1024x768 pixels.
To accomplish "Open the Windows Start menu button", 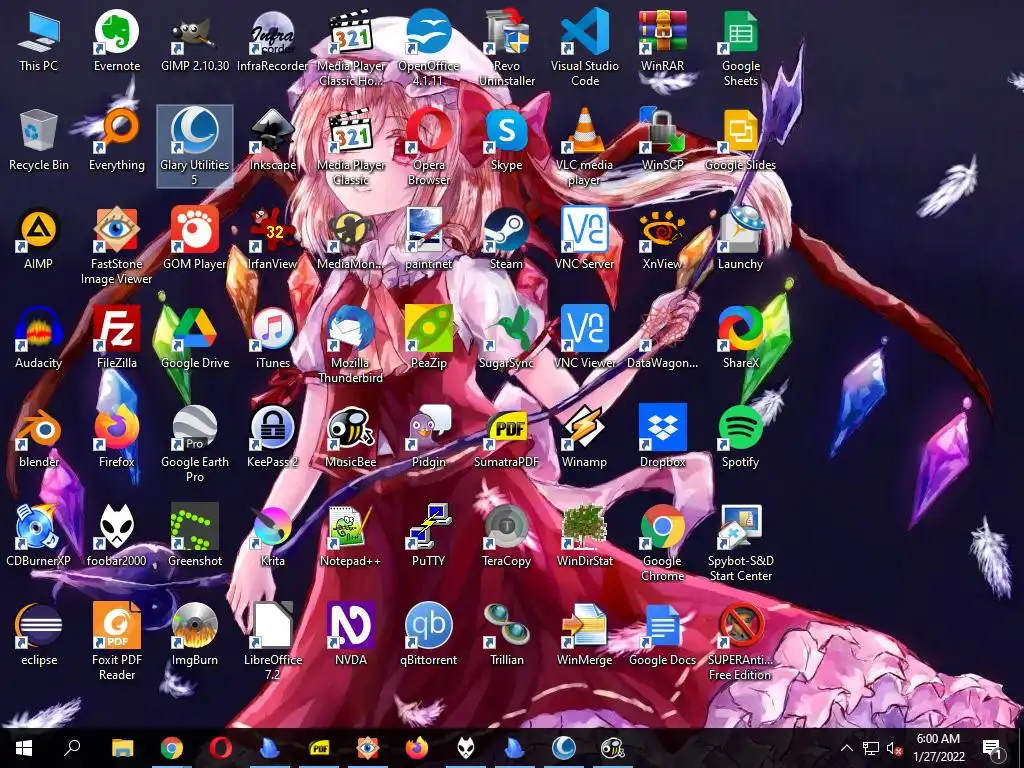I will (24, 748).
